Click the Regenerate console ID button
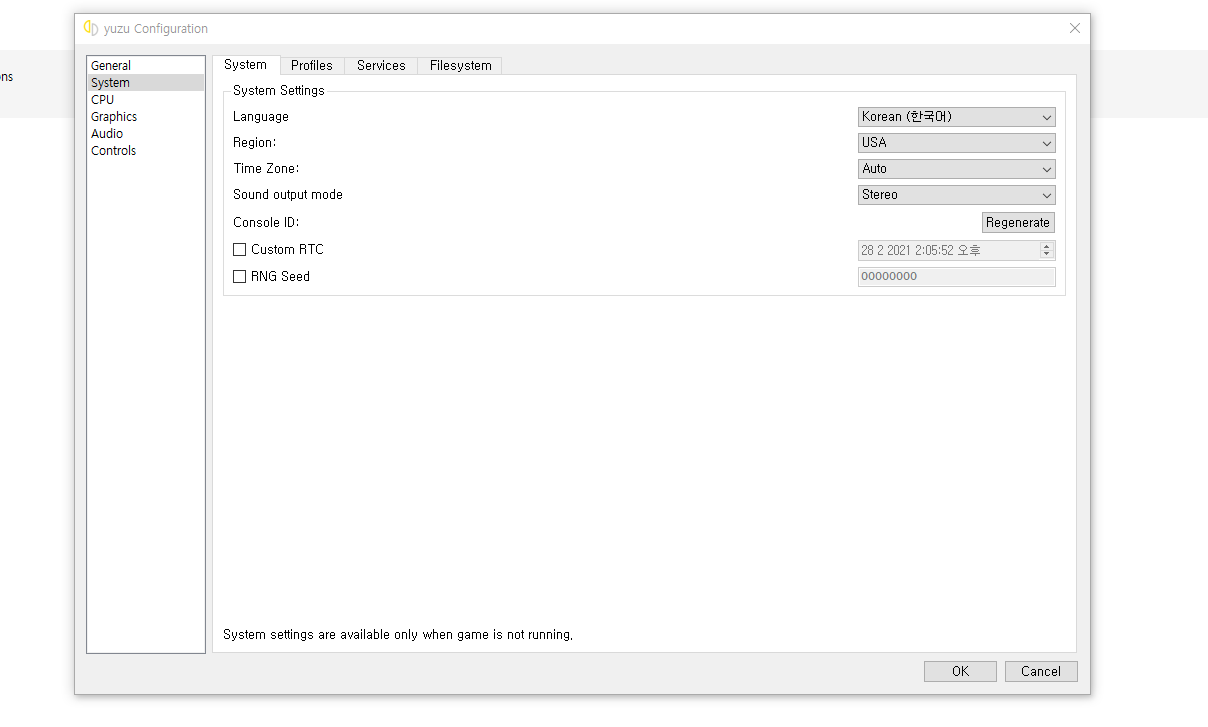 pos(1018,223)
